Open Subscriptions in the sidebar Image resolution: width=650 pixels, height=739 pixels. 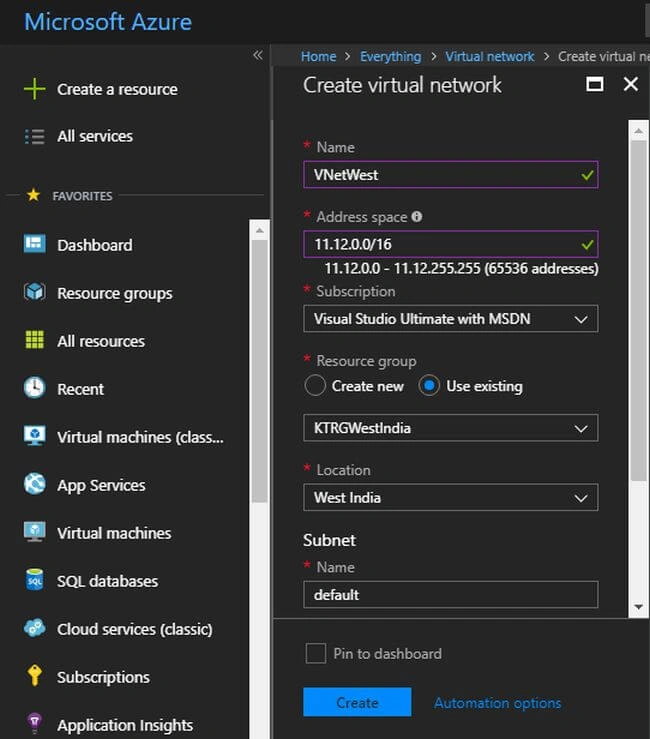104,677
